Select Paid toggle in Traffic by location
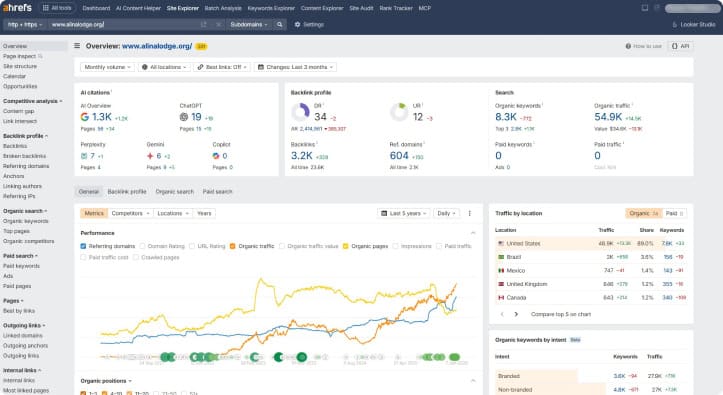Viewport: 723px width, 395px height. click(x=675, y=213)
